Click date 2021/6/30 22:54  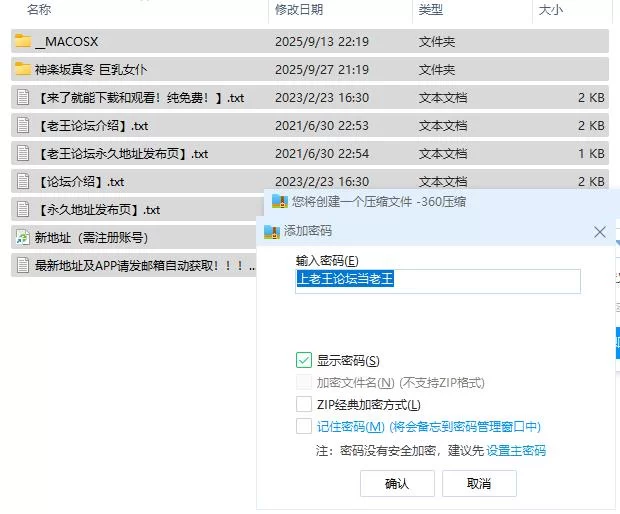coord(322,154)
